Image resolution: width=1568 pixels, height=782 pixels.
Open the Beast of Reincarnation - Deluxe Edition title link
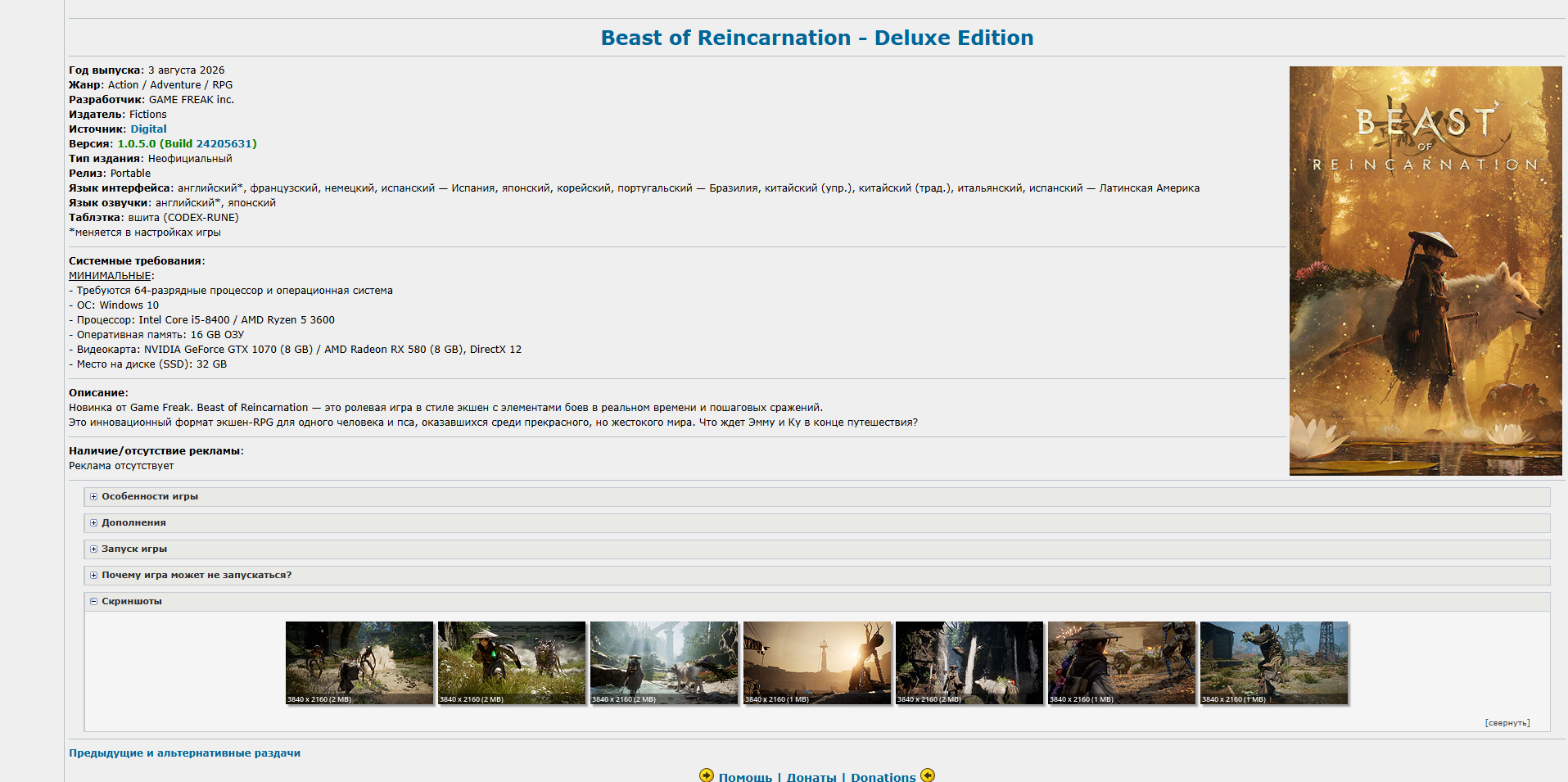817,38
